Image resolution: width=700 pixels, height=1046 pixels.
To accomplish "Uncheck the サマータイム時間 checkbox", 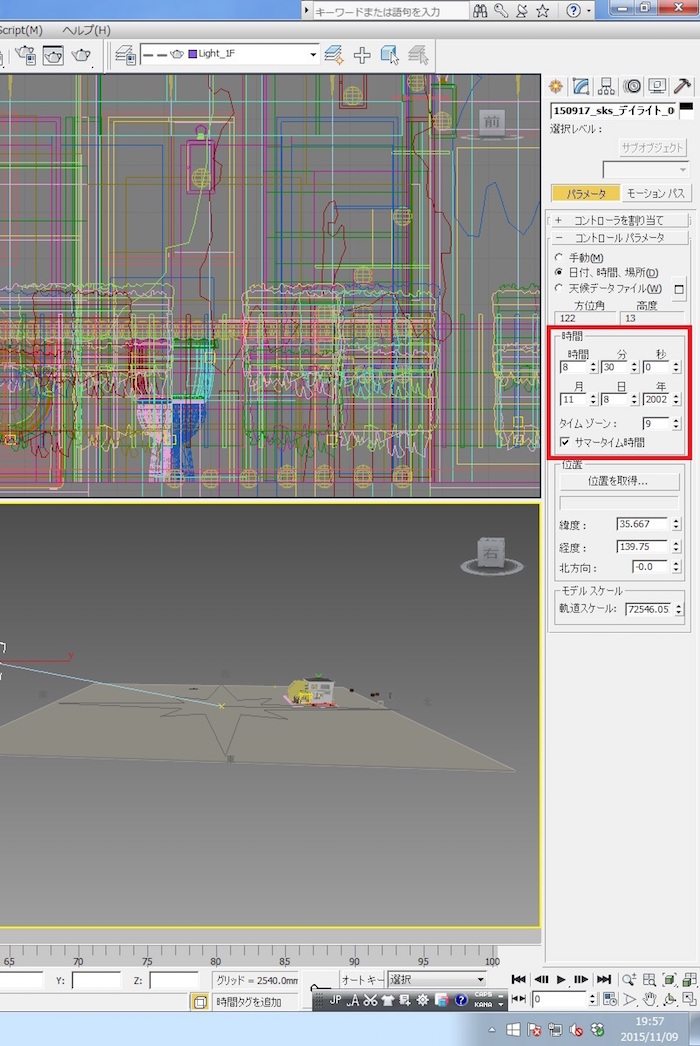I will [x=565, y=441].
